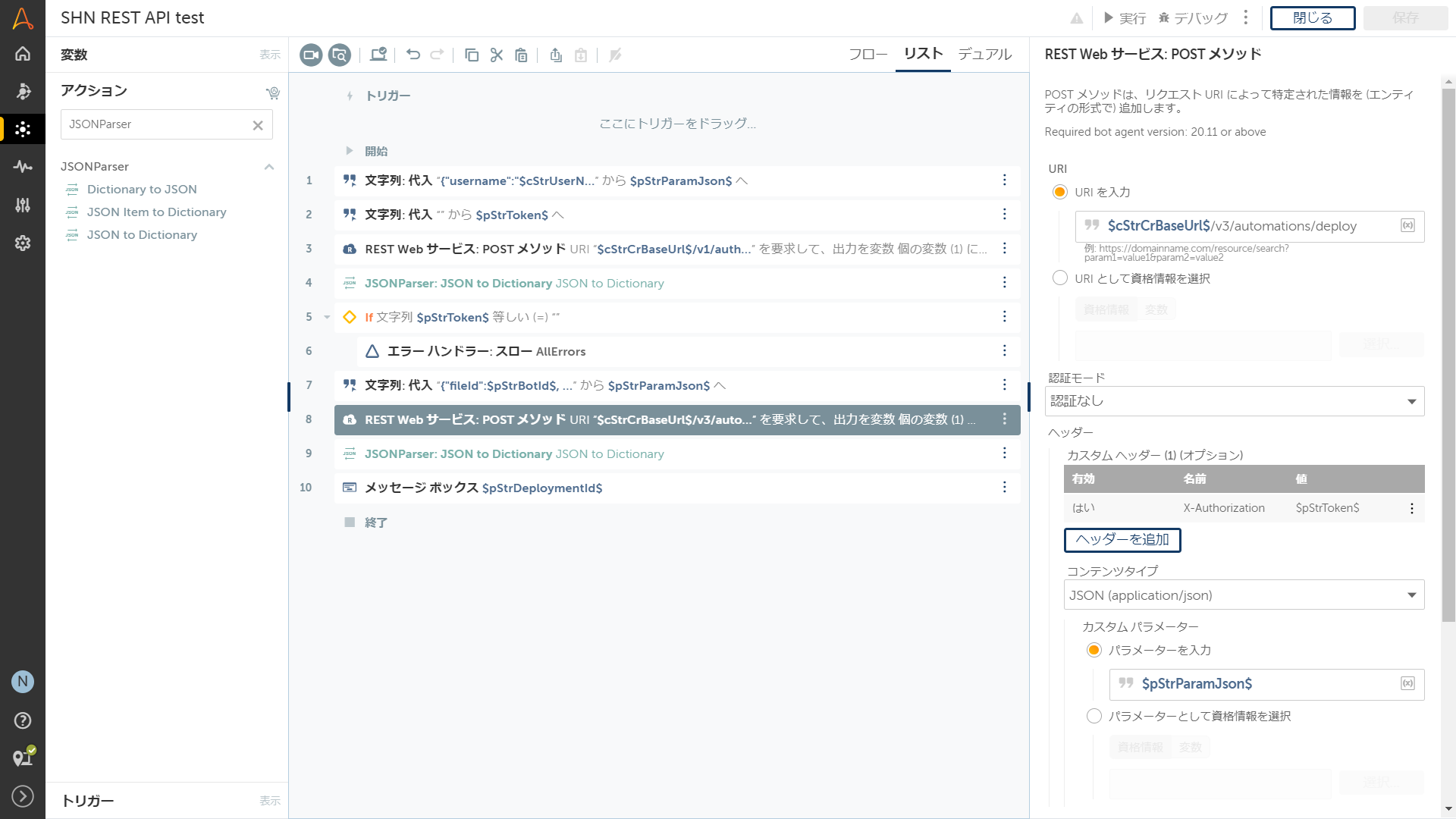Select line 9 JSONParser action
The height and width of the screenshot is (819, 1456).
tap(677, 453)
